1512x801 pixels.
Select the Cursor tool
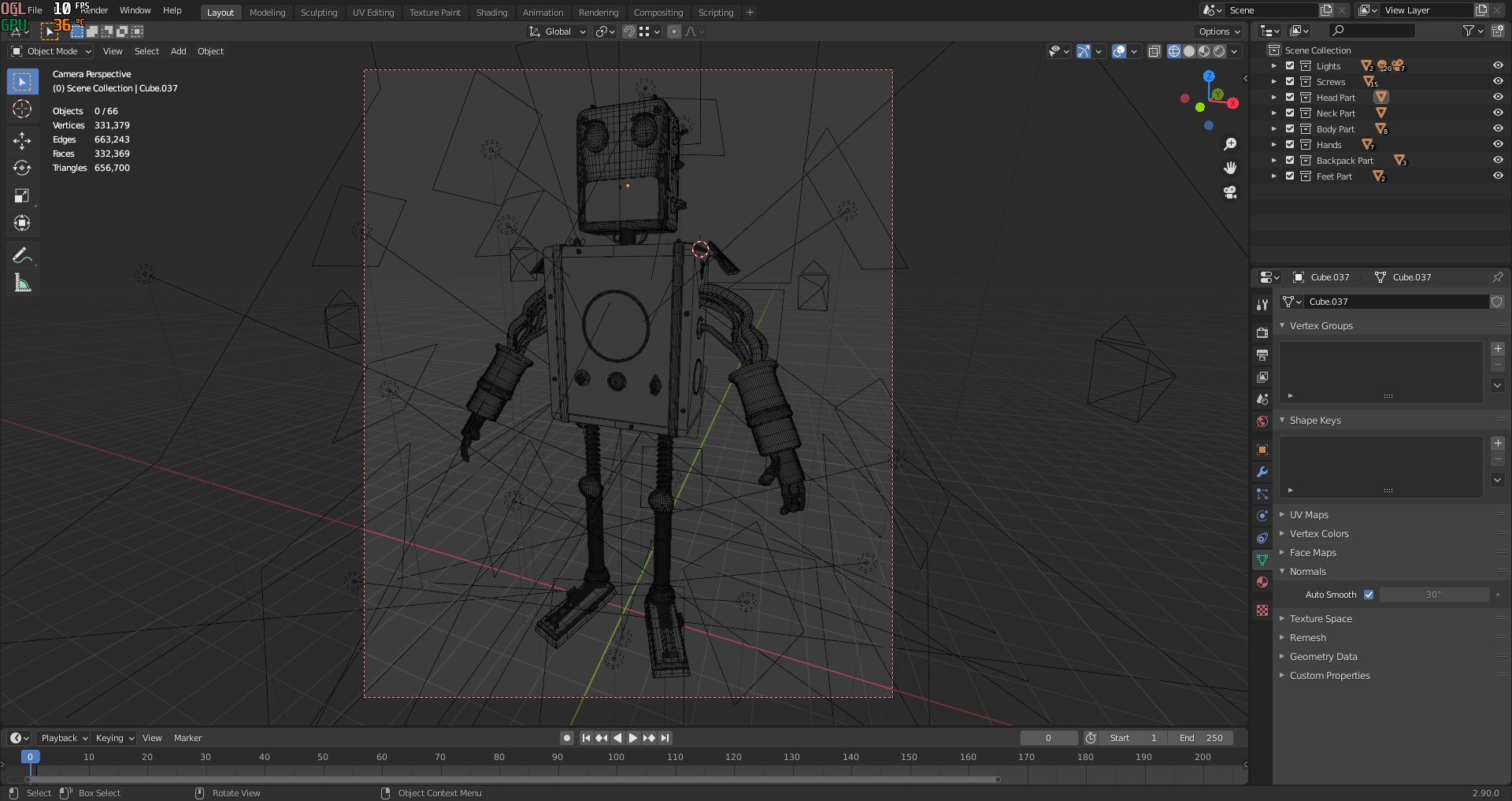[x=22, y=109]
